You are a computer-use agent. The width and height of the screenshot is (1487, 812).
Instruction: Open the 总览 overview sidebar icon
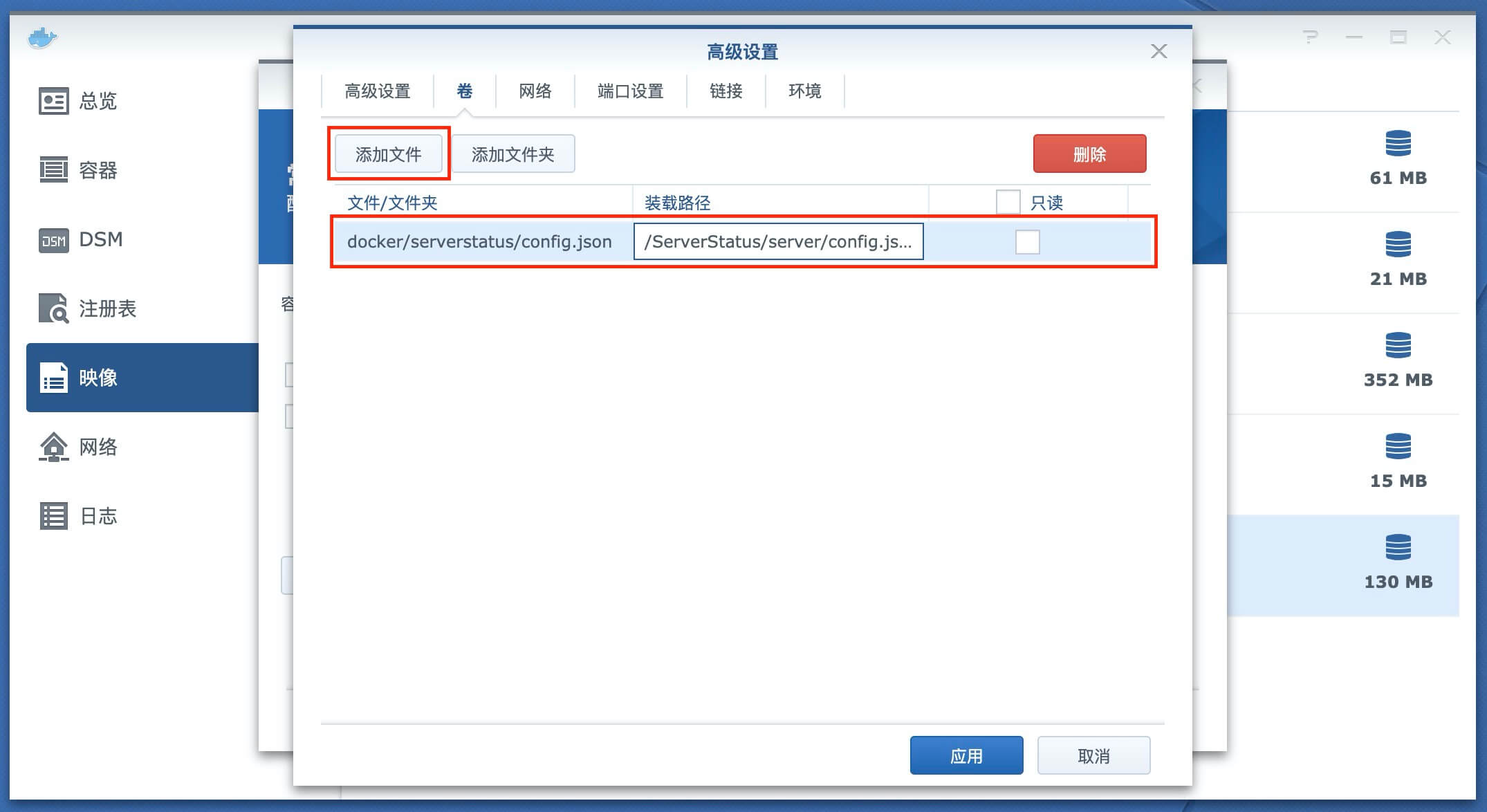point(53,101)
